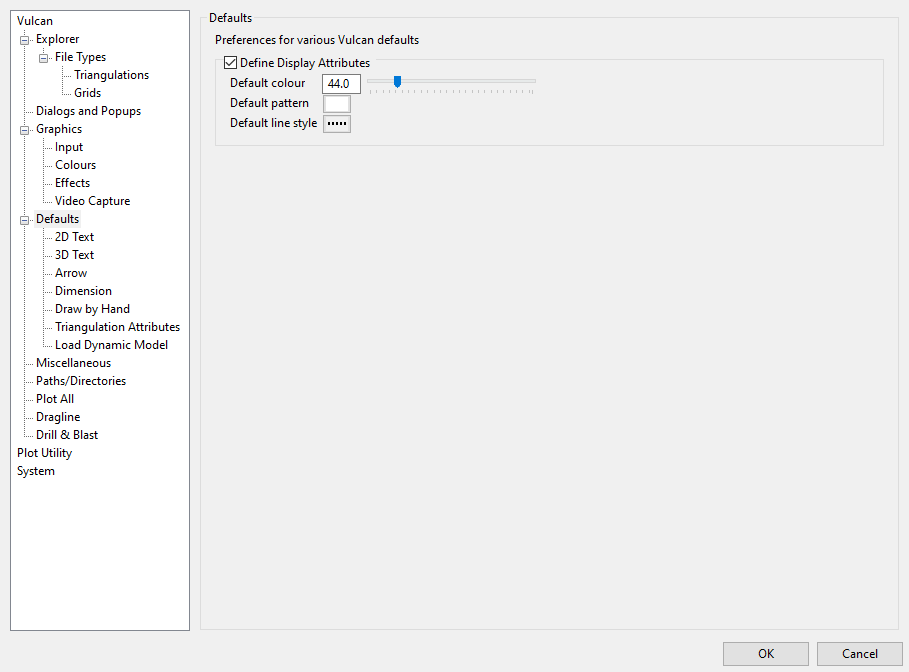Screen dimensions: 909x672
Task: Click 'Preferences for various Vulcan defaults' text
Action: pyautogui.click(x=317, y=40)
